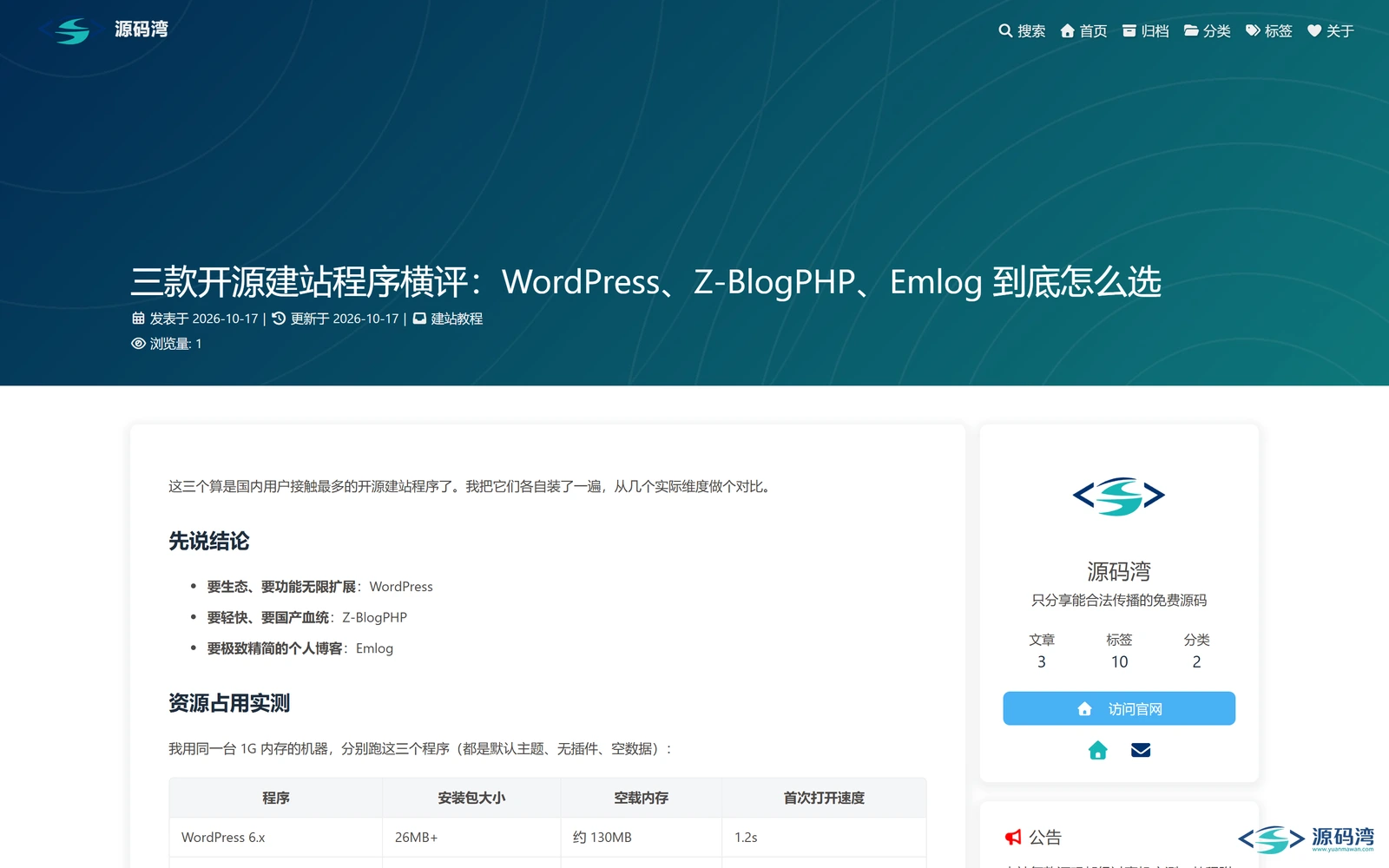Click the article title about WordPress、Z-BlogPHP、Emlog
Screen dimensions: 1389x868
(646, 282)
